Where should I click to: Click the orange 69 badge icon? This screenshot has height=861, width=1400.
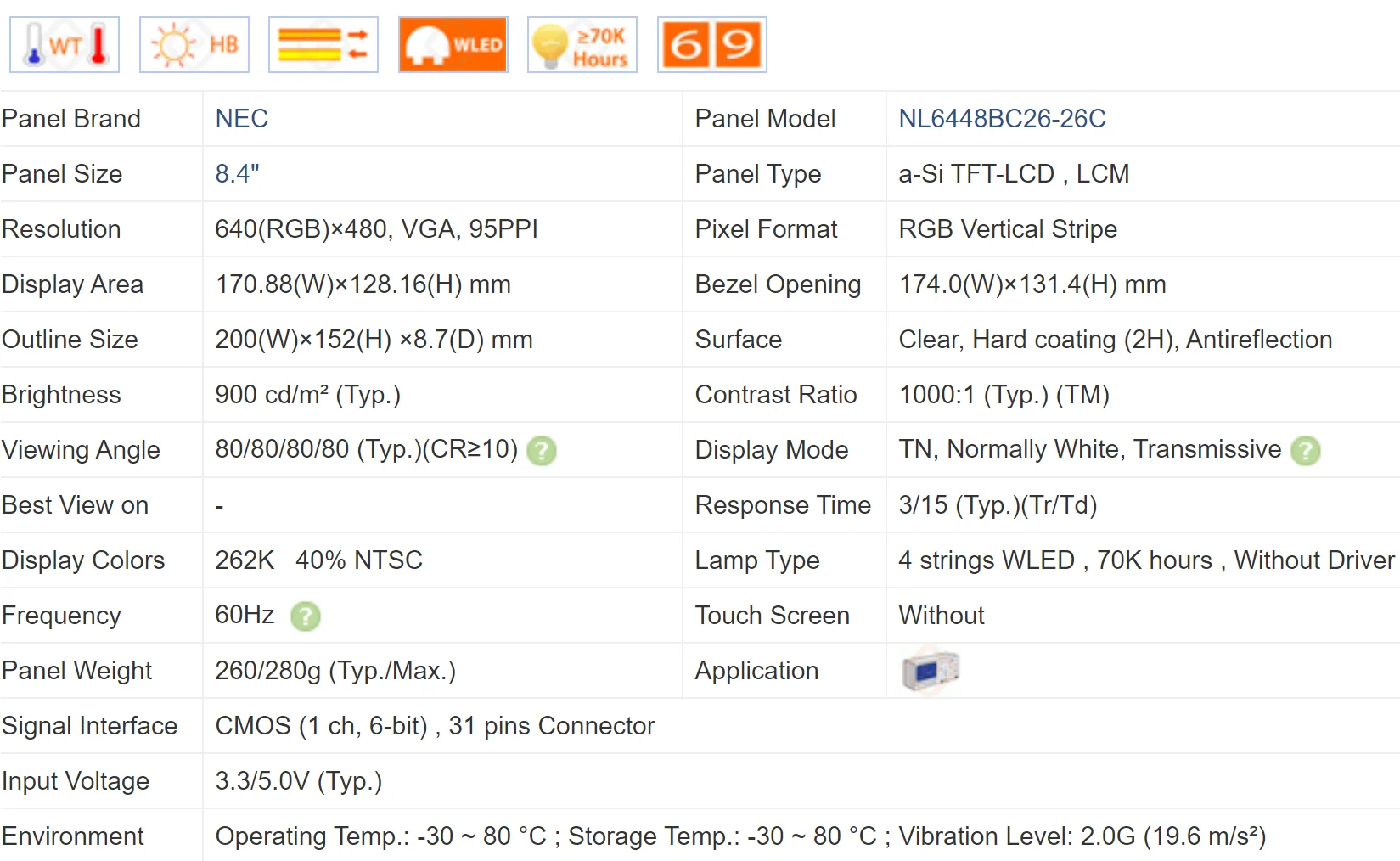click(x=712, y=45)
